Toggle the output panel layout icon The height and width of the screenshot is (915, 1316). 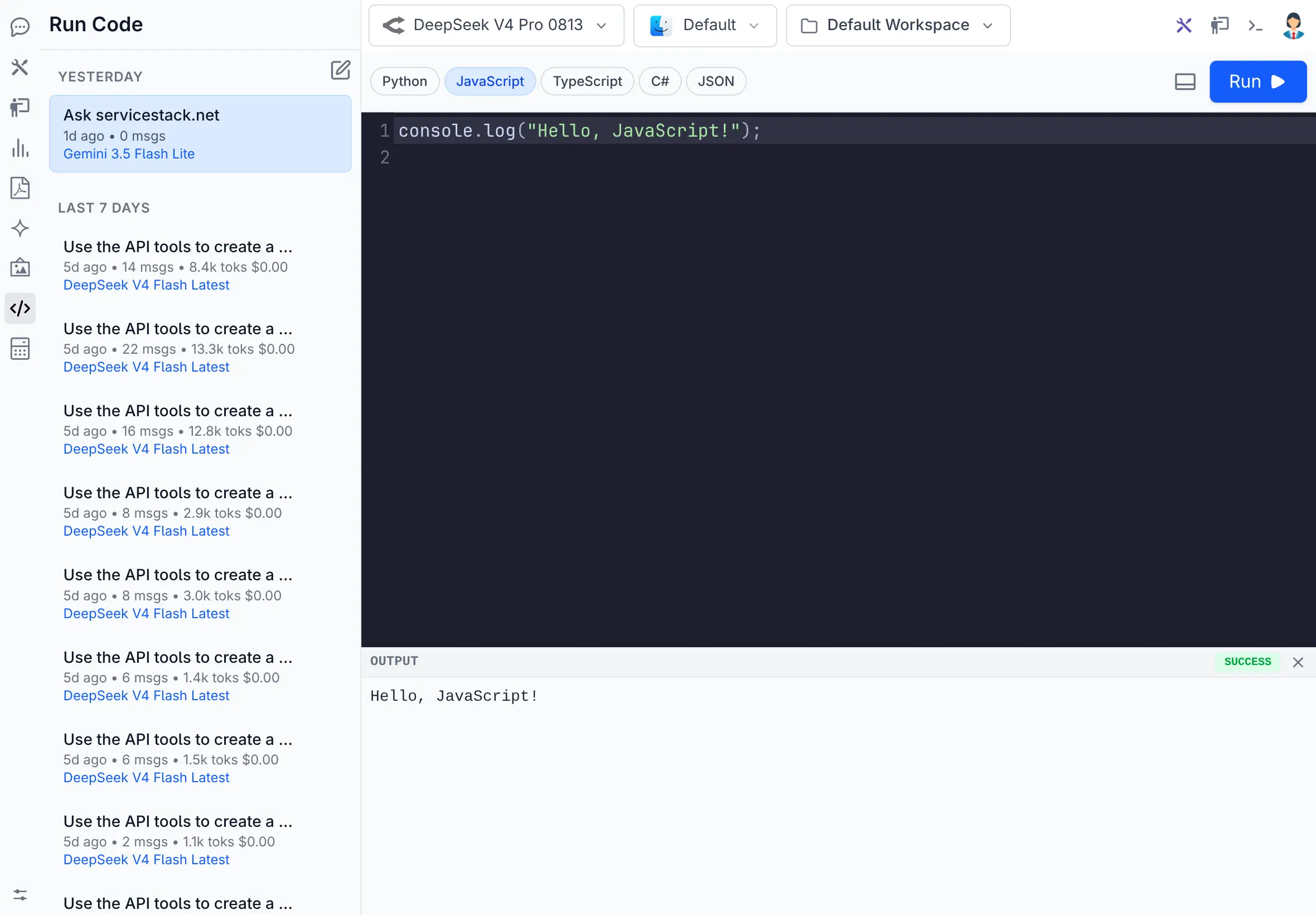[x=1185, y=81]
